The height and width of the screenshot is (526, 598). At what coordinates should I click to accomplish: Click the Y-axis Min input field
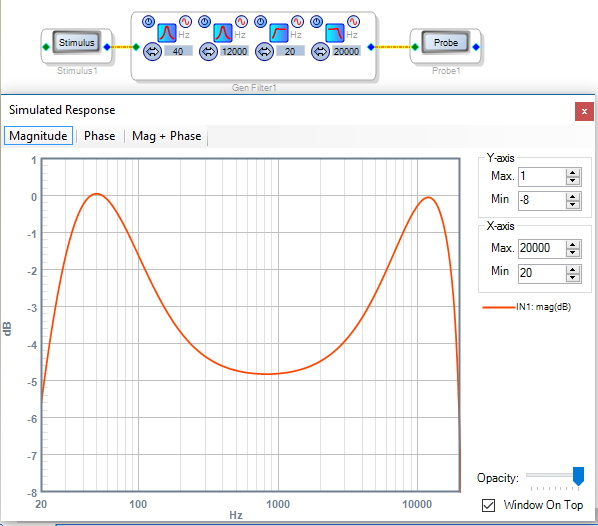click(542, 200)
